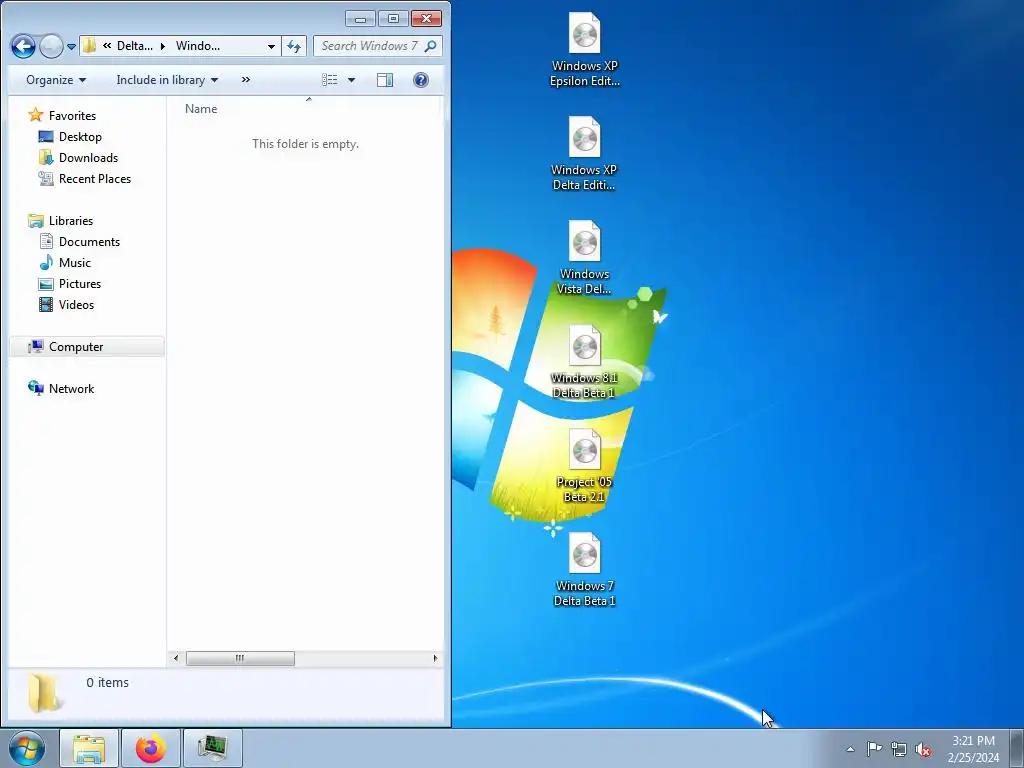The height and width of the screenshot is (768, 1024).
Task: Click the search magnifier icon
Action: pos(430,46)
